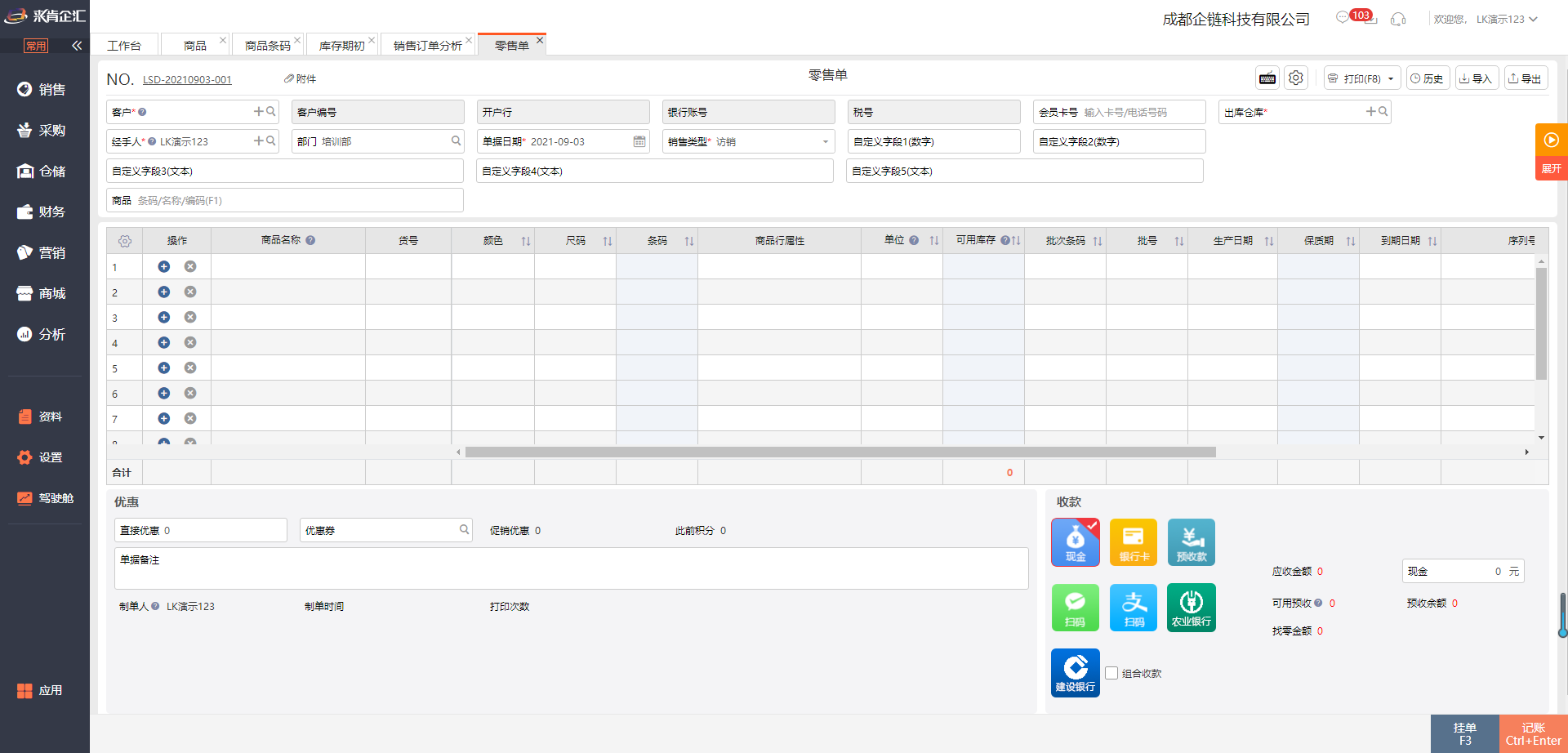Pick the green WeChat 扫码 payment icon
The image size is (1568, 753).
point(1075,608)
